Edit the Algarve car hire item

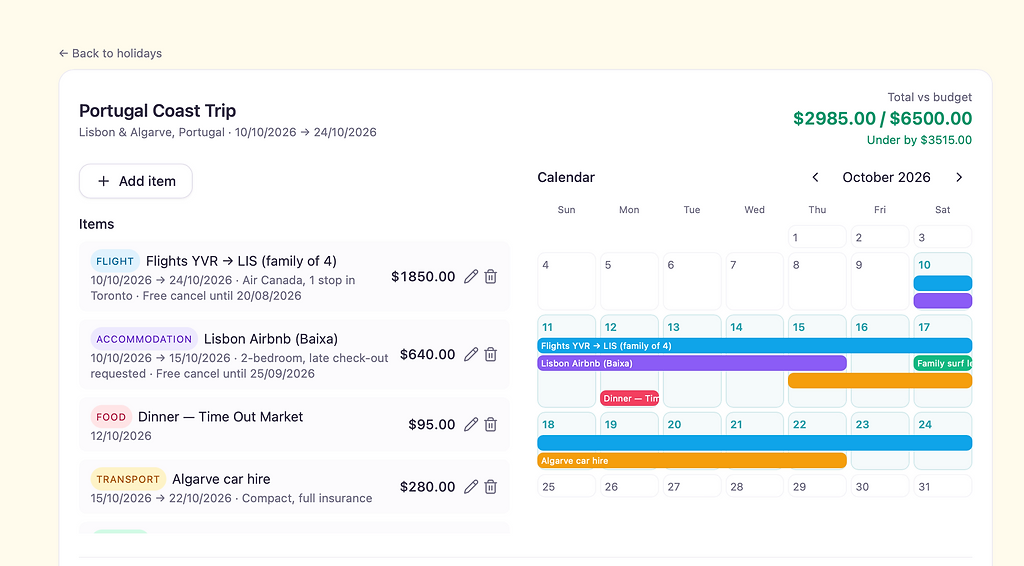click(x=471, y=487)
